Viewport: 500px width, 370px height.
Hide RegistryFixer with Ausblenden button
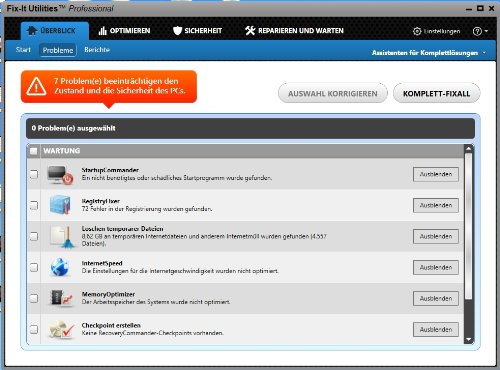click(x=436, y=205)
